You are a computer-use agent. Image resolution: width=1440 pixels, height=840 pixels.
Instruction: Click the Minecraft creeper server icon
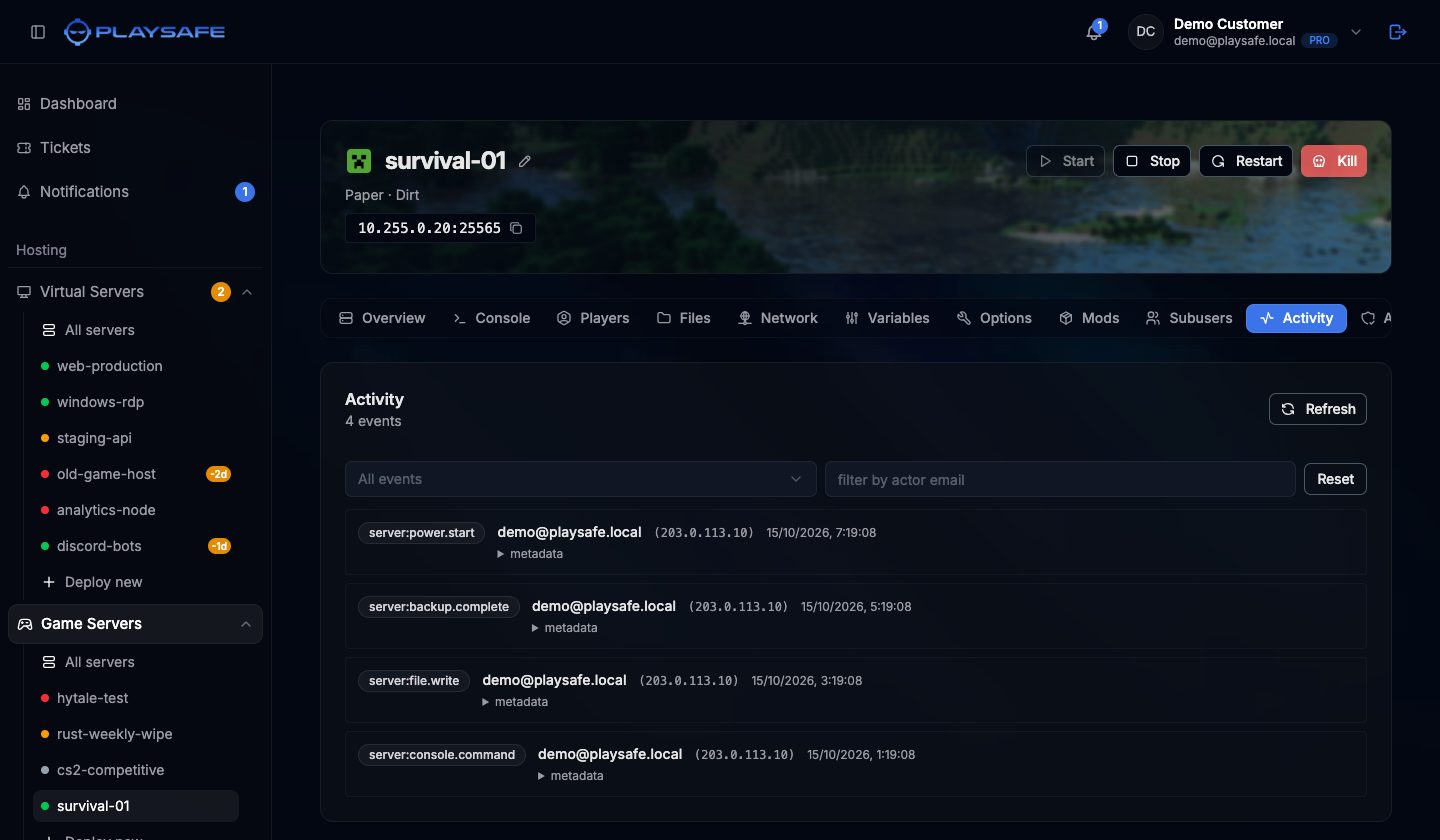(358, 160)
